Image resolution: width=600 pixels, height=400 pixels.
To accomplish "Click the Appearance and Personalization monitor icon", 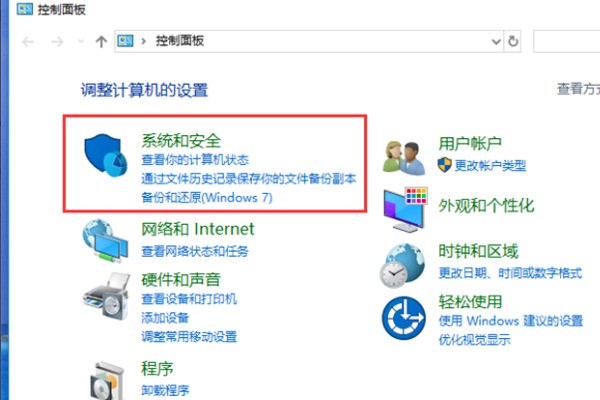I will coord(406,209).
